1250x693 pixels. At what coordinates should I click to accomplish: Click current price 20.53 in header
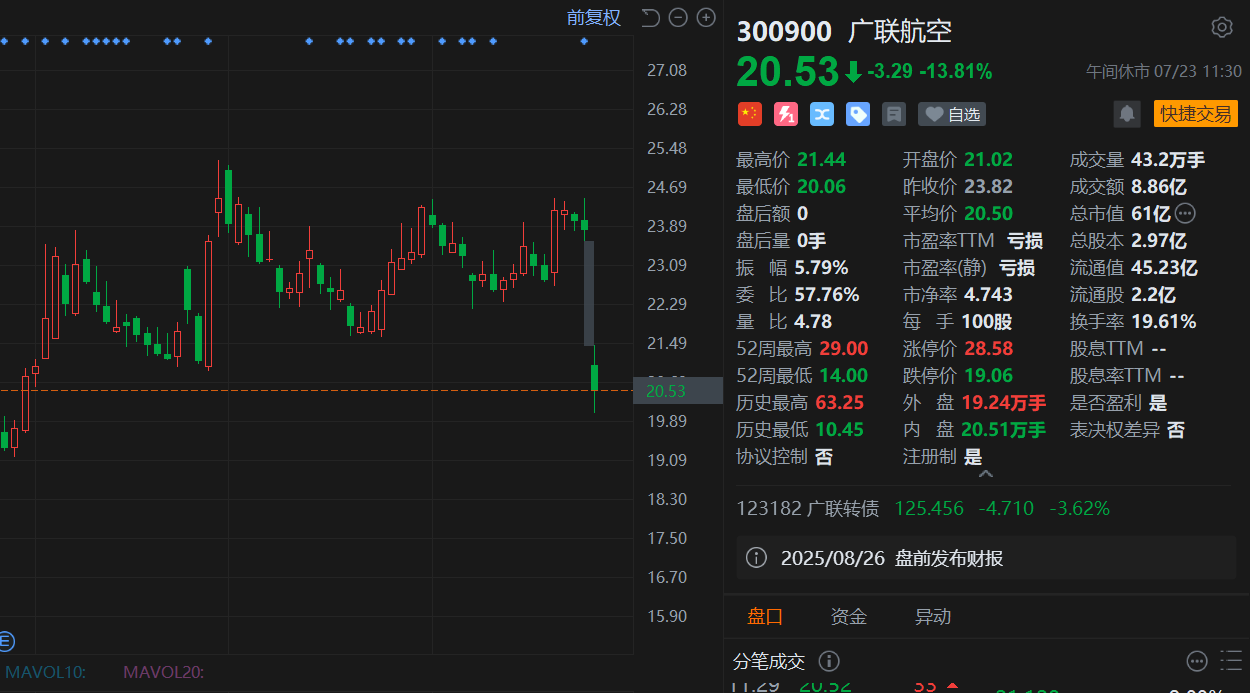pyautogui.click(x=788, y=71)
